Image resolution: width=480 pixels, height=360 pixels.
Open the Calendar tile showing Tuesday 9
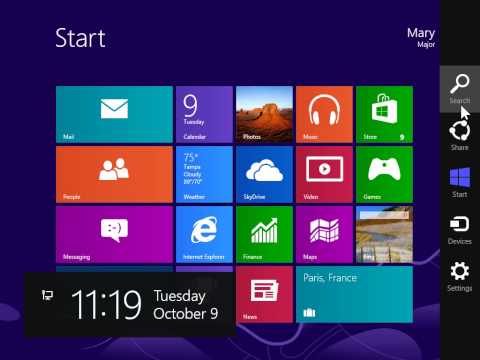tap(204, 114)
